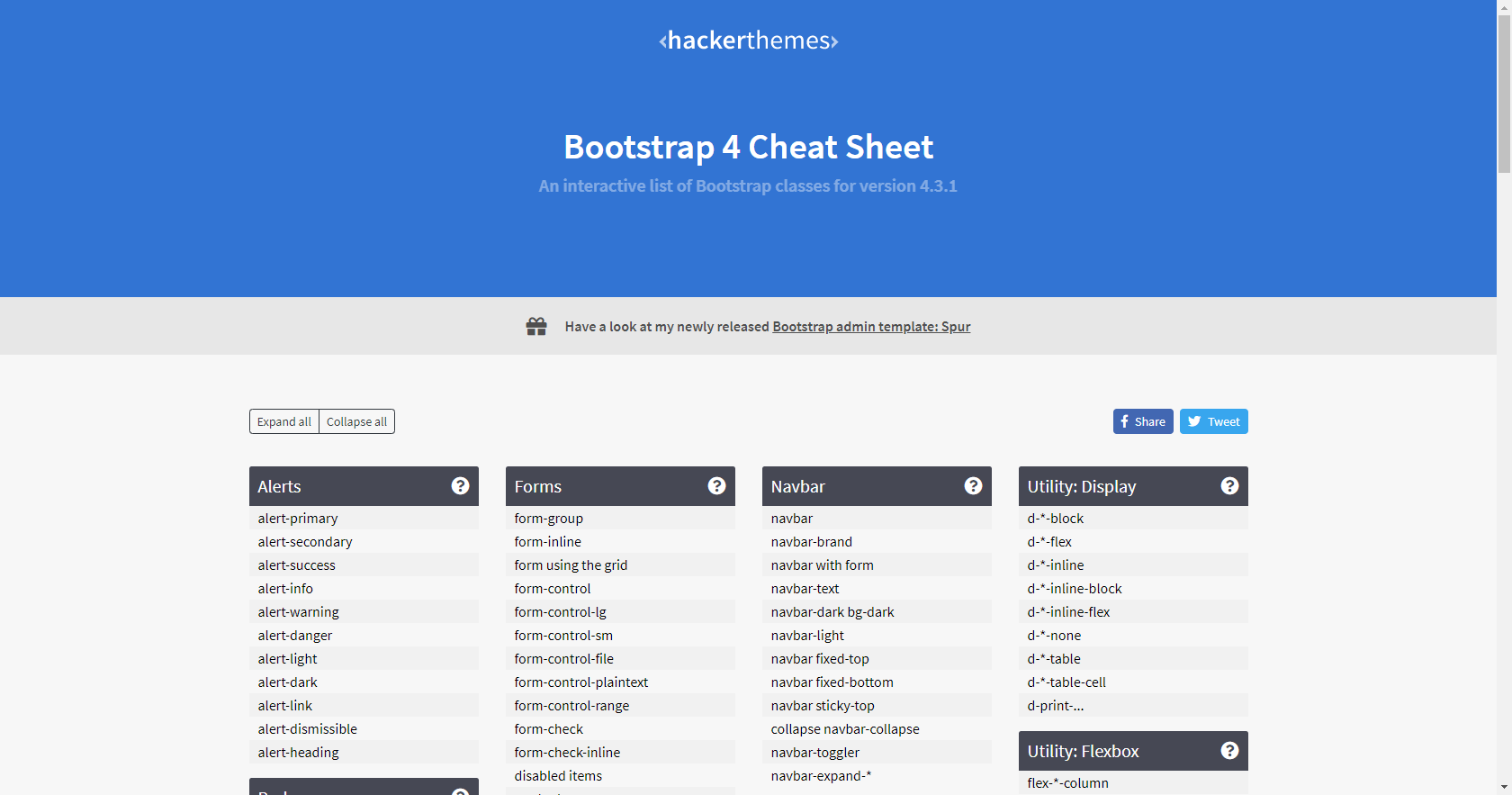Screen dimensions: 1512x795
Task: Choose navbar-light entry
Action: [x=877, y=635]
